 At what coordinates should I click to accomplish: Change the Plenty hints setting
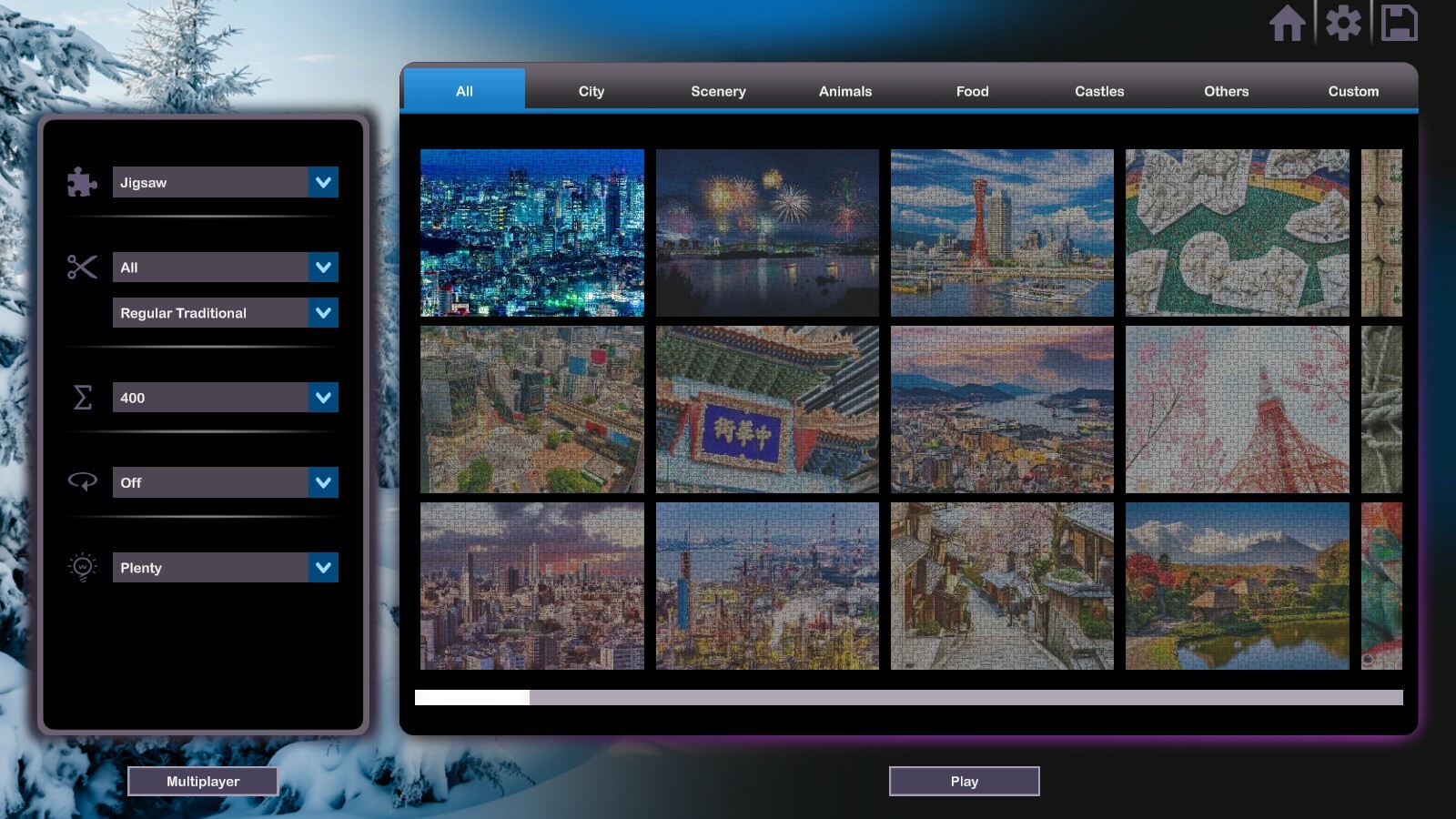coord(225,567)
